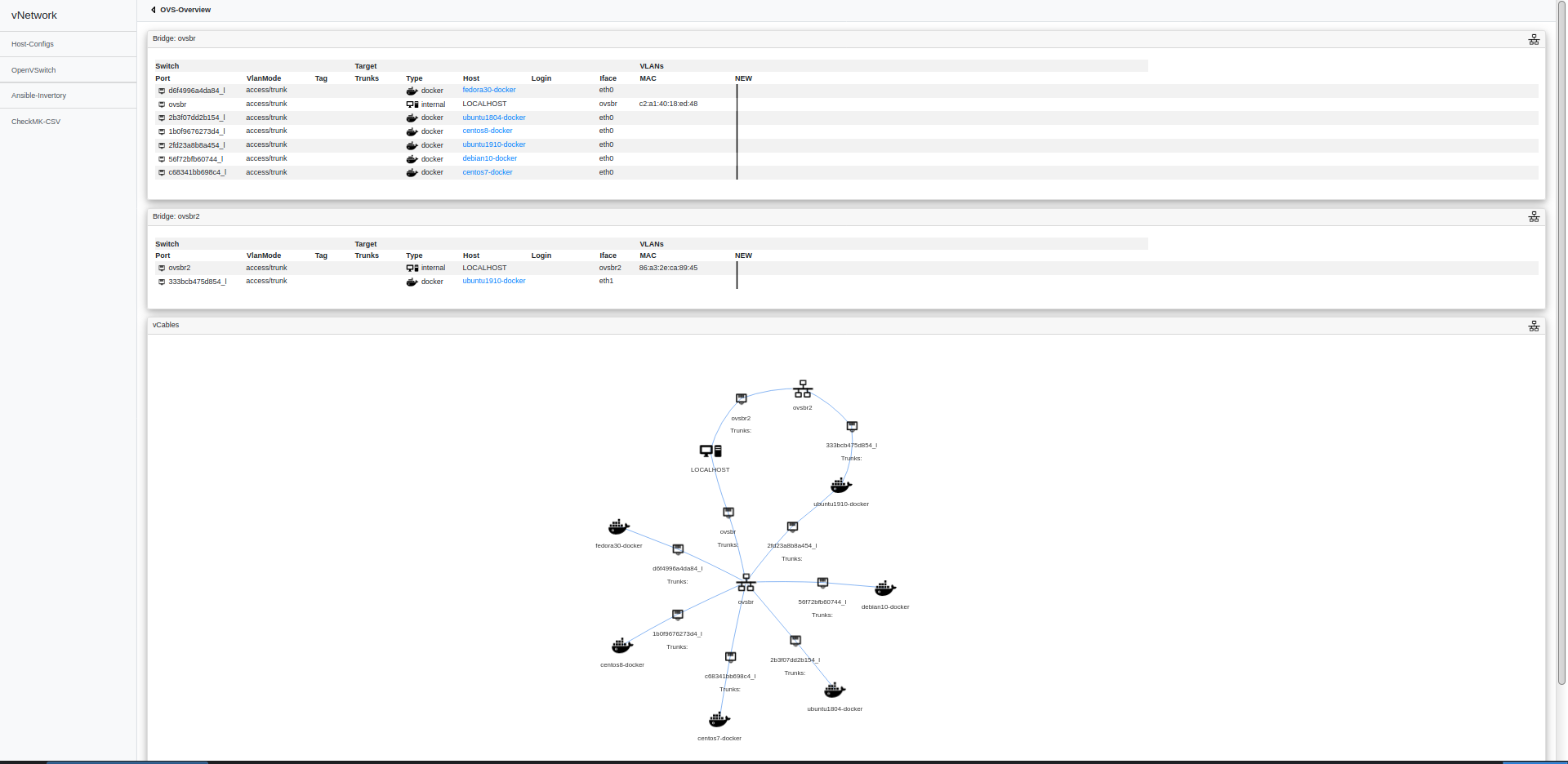The height and width of the screenshot is (764, 1568).
Task: Click port icon for d6f4996a4da84_l row
Action: [162, 91]
